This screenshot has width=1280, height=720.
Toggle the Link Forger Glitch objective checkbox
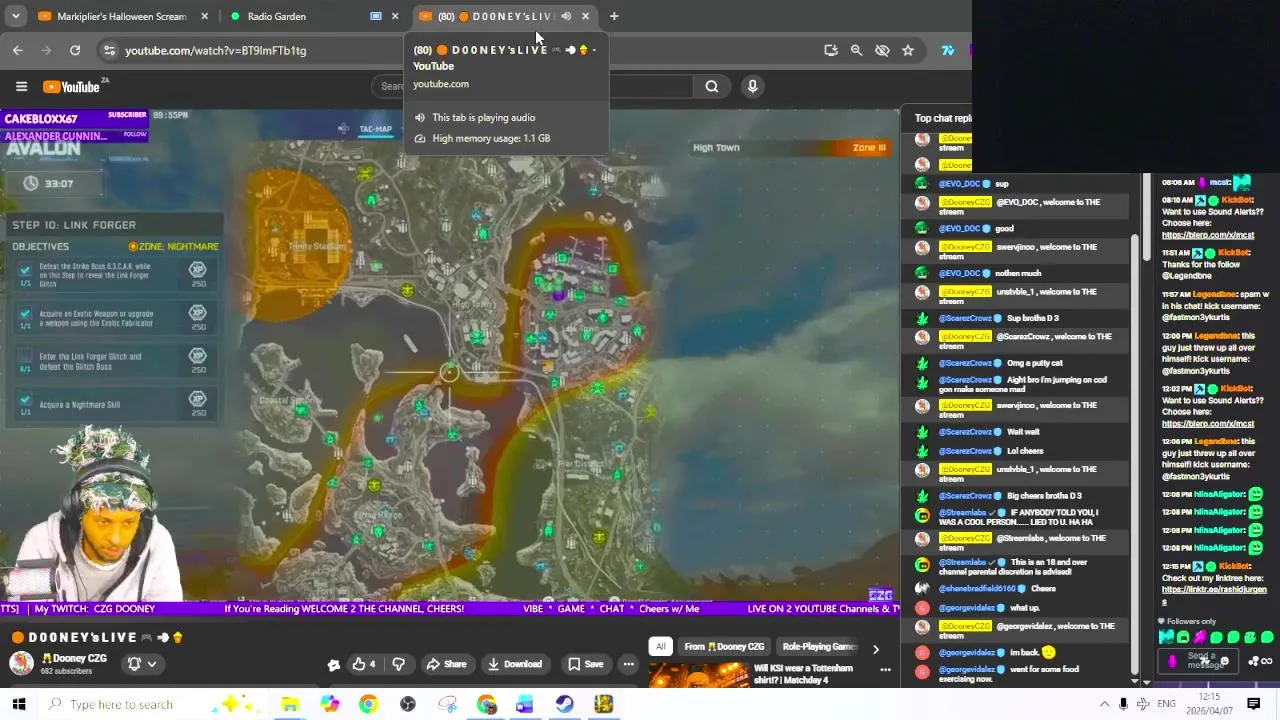click(25, 356)
